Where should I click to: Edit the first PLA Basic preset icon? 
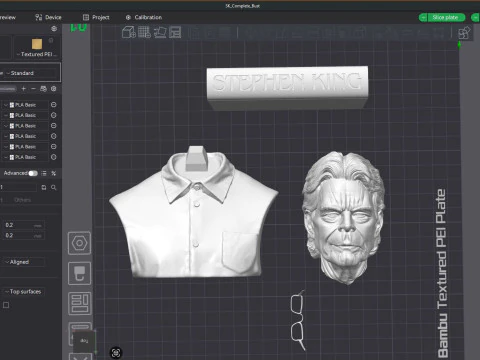click(53, 105)
